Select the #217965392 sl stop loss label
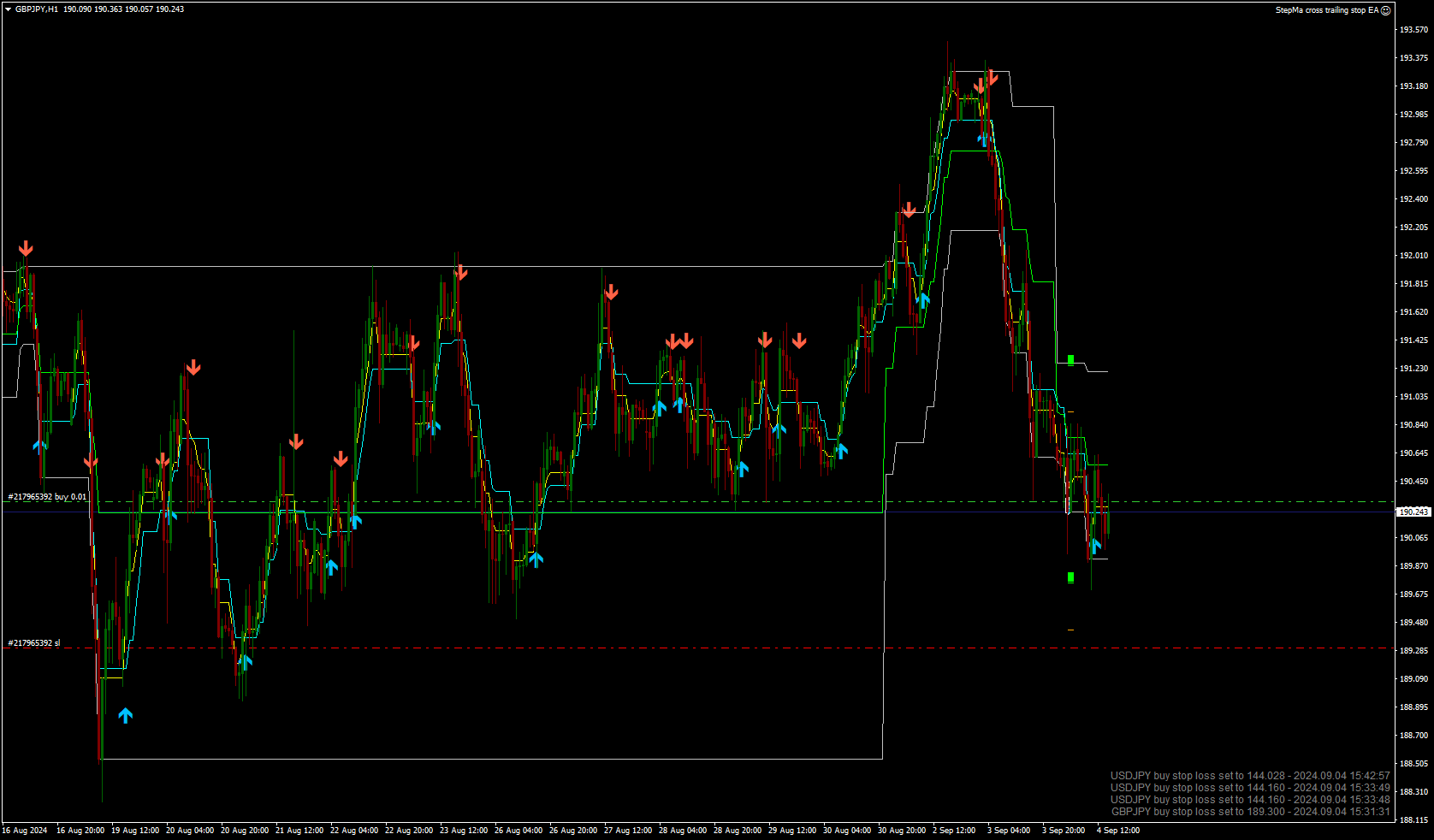Screen dimensions: 1434x840 [34, 642]
